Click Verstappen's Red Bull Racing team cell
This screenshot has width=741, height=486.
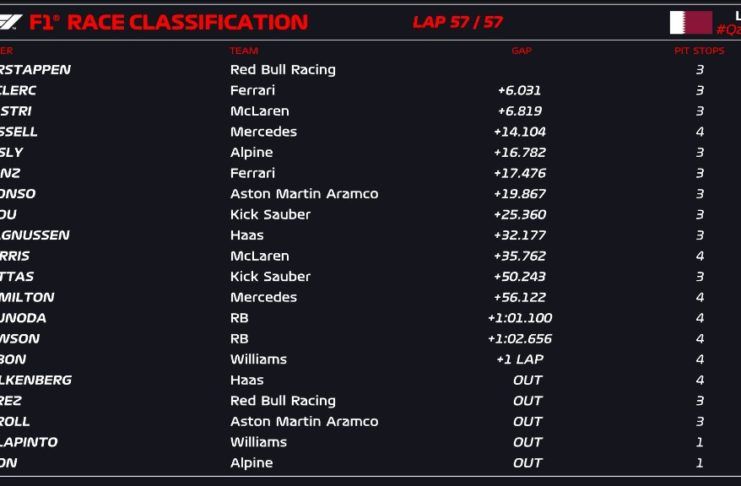(x=283, y=70)
